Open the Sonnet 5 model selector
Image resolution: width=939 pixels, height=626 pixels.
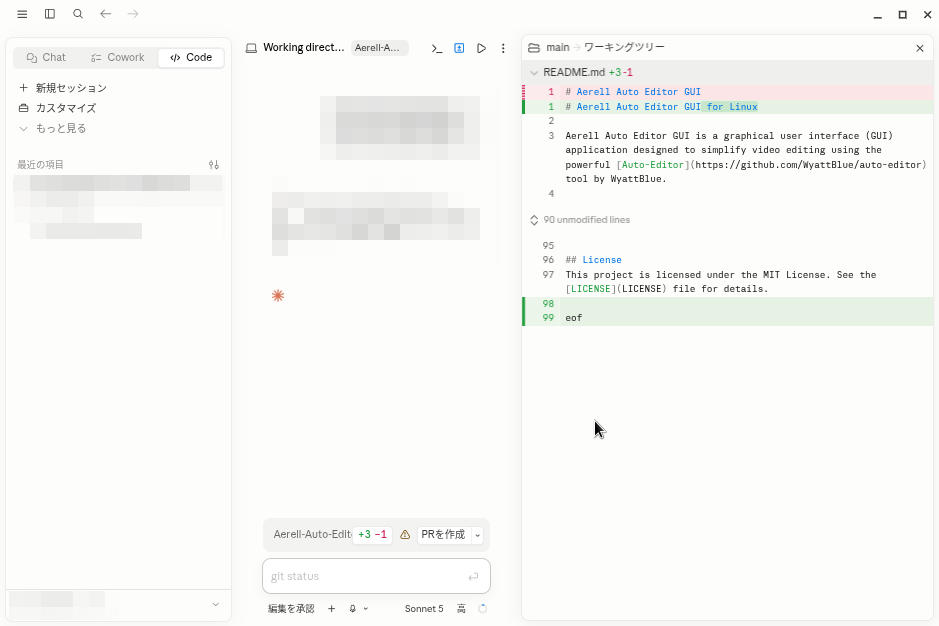click(x=423, y=609)
